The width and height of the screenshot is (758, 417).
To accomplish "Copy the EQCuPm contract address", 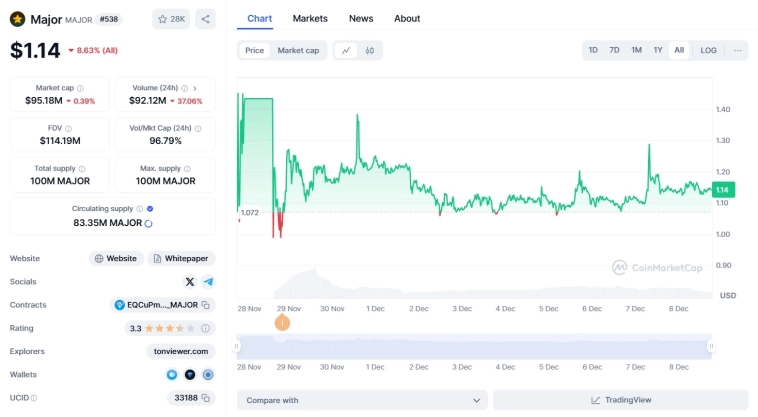I will pos(205,305).
